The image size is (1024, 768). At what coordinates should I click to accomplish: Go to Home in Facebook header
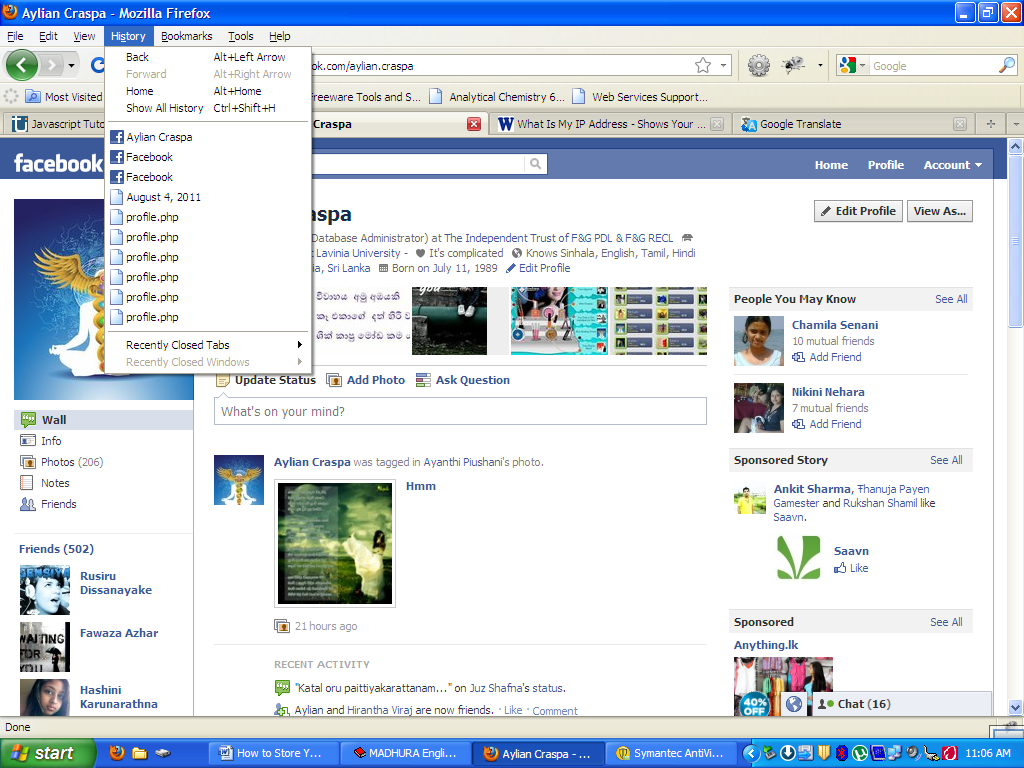(x=831, y=165)
